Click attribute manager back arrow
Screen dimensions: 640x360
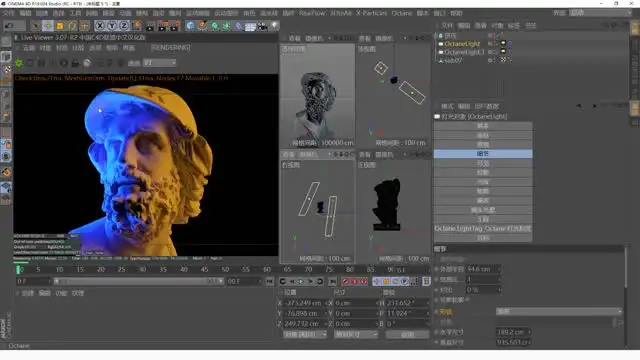pos(579,106)
